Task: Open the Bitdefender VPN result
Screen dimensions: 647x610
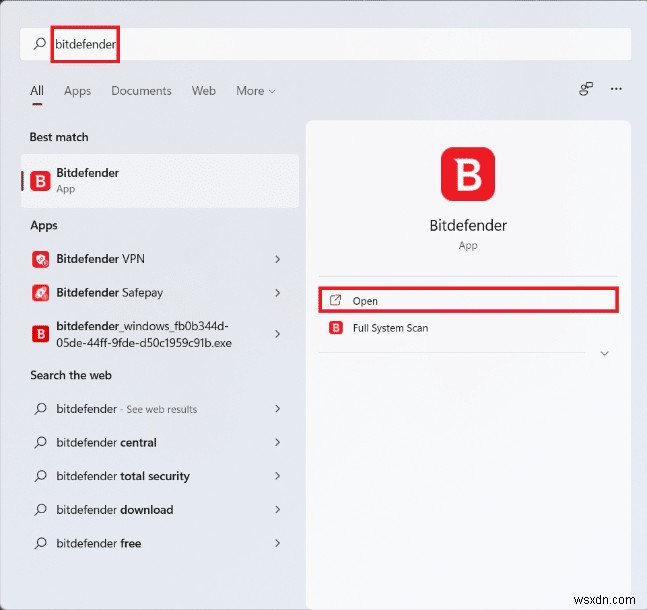Action: tap(160, 259)
